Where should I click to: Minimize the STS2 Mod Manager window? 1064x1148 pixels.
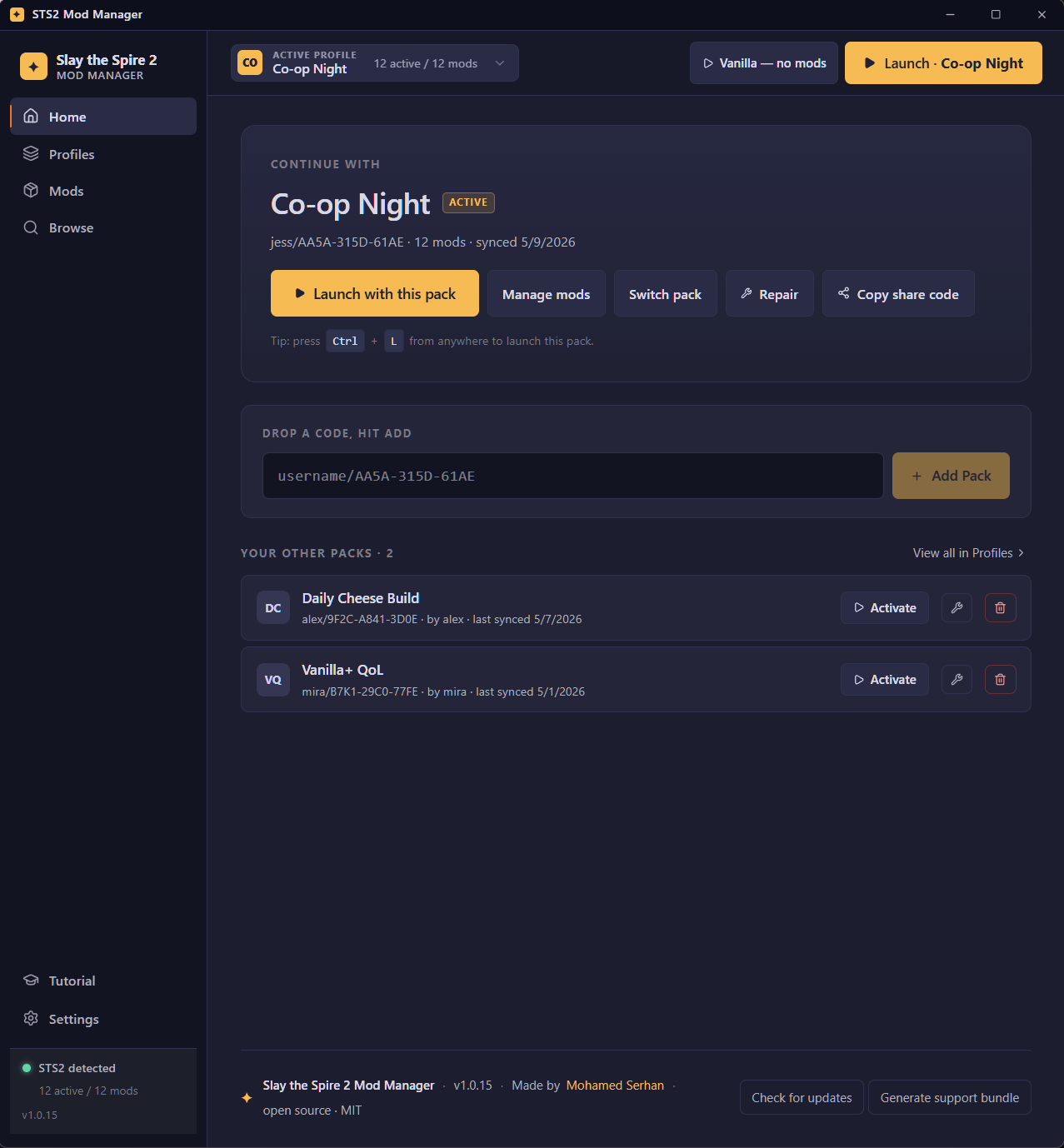point(951,14)
